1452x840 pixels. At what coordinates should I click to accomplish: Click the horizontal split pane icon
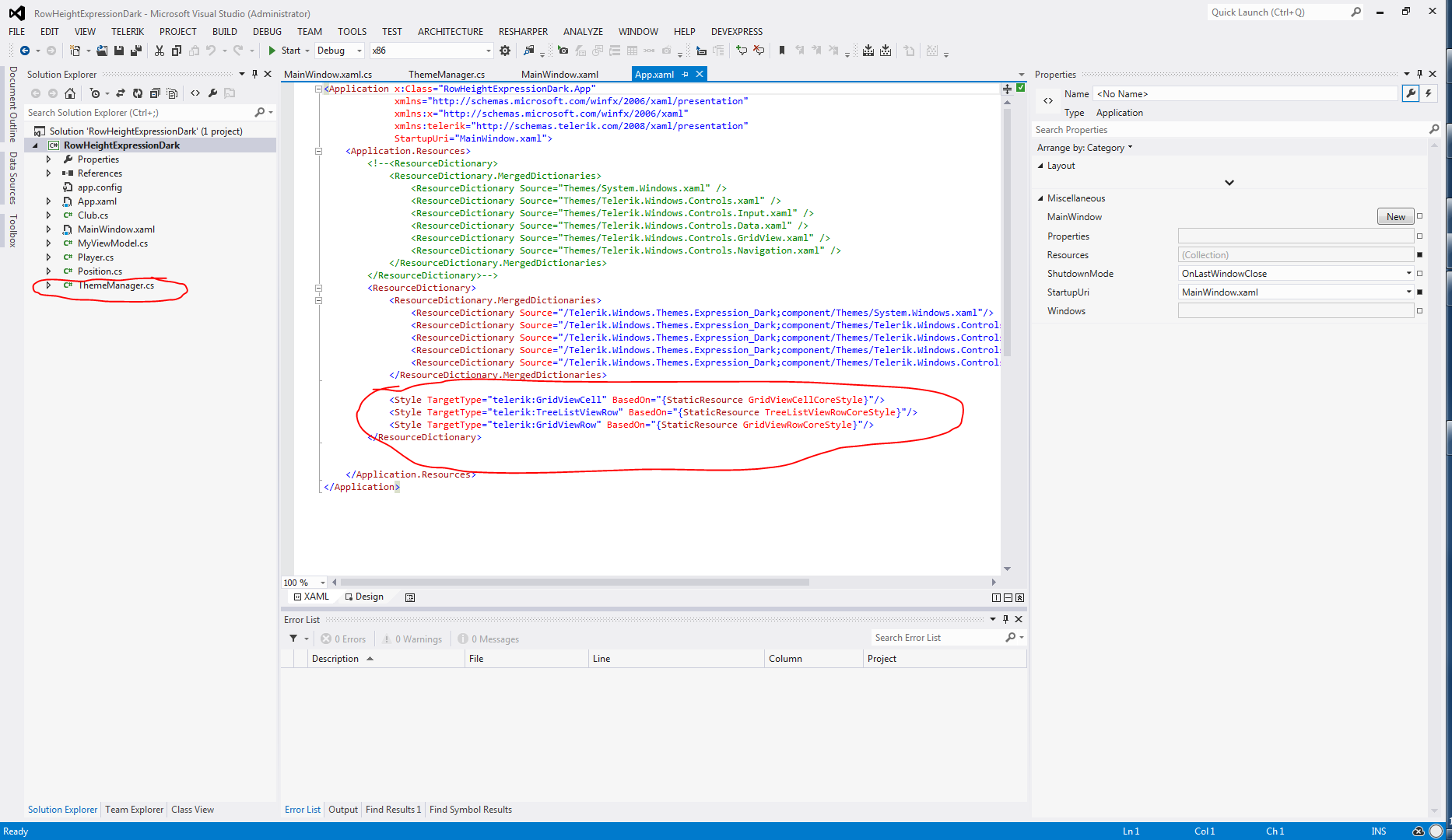point(1008,597)
